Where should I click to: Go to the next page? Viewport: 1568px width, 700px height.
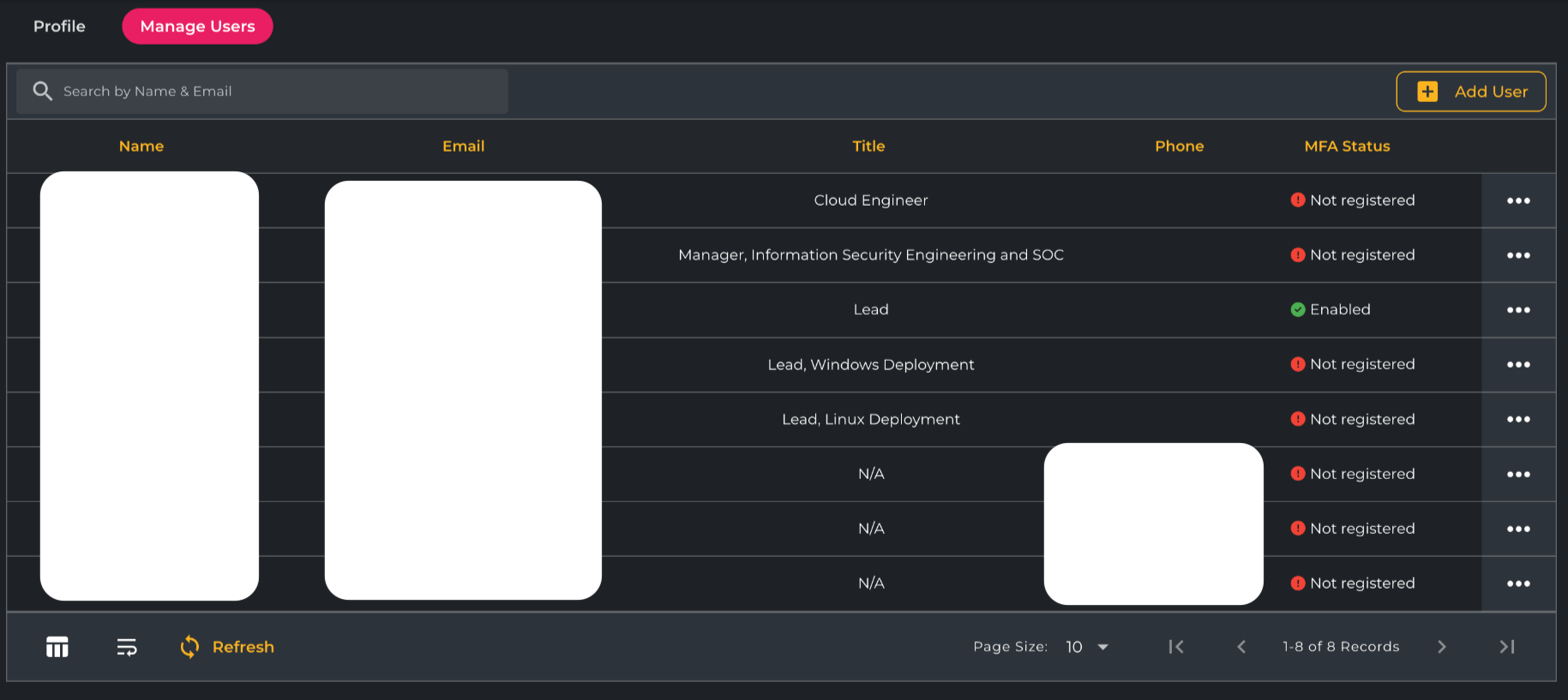point(1441,647)
